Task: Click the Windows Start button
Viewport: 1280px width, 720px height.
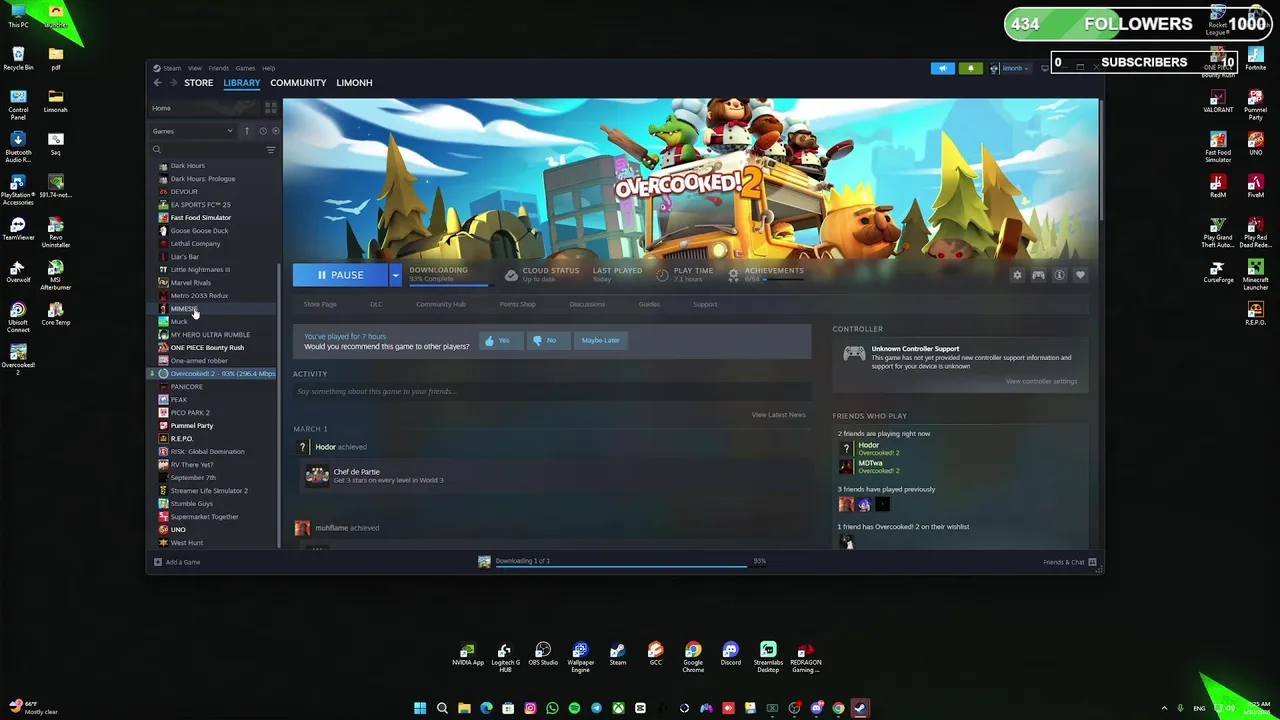Action: [x=420, y=708]
